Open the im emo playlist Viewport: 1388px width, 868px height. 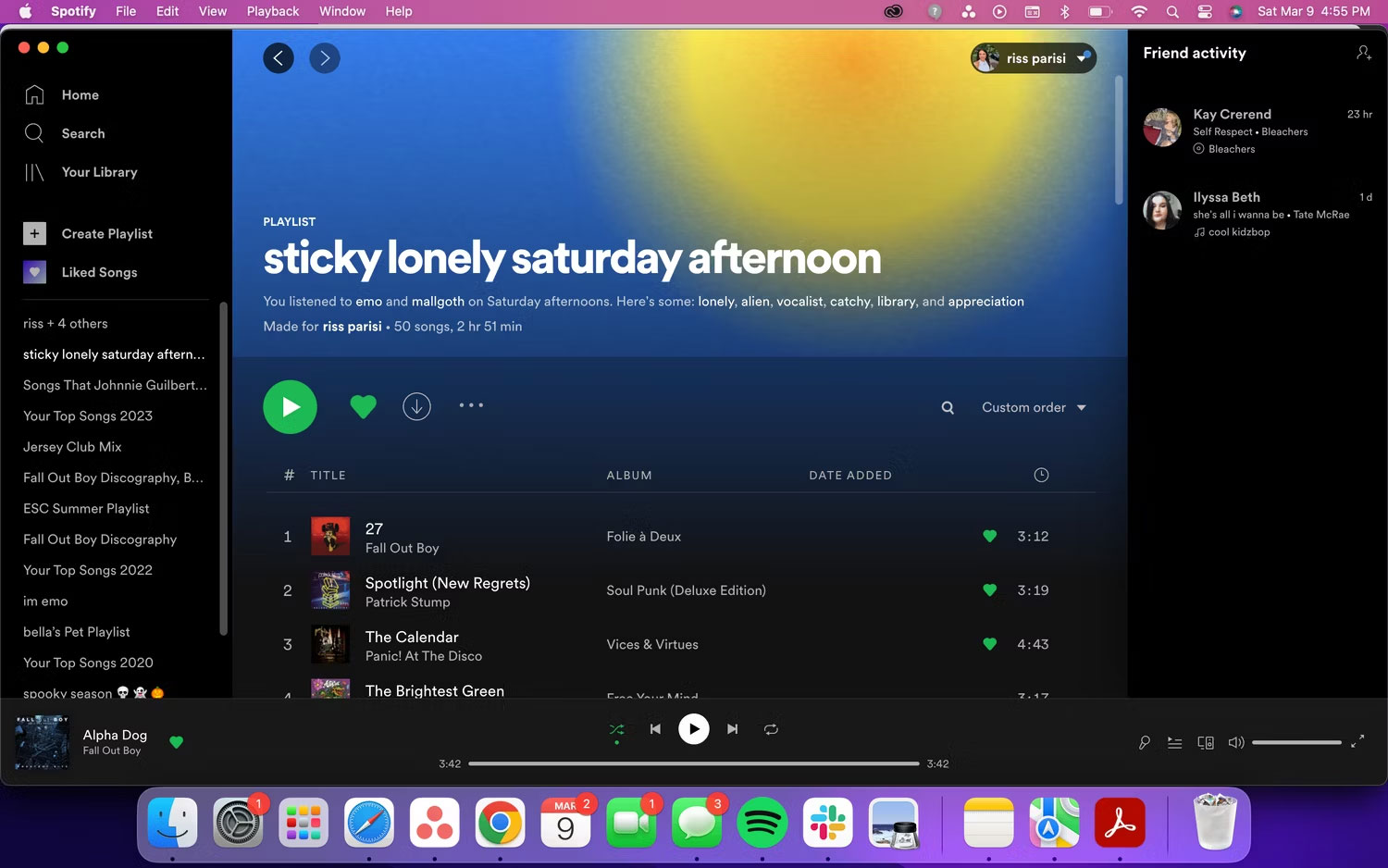click(45, 601)
